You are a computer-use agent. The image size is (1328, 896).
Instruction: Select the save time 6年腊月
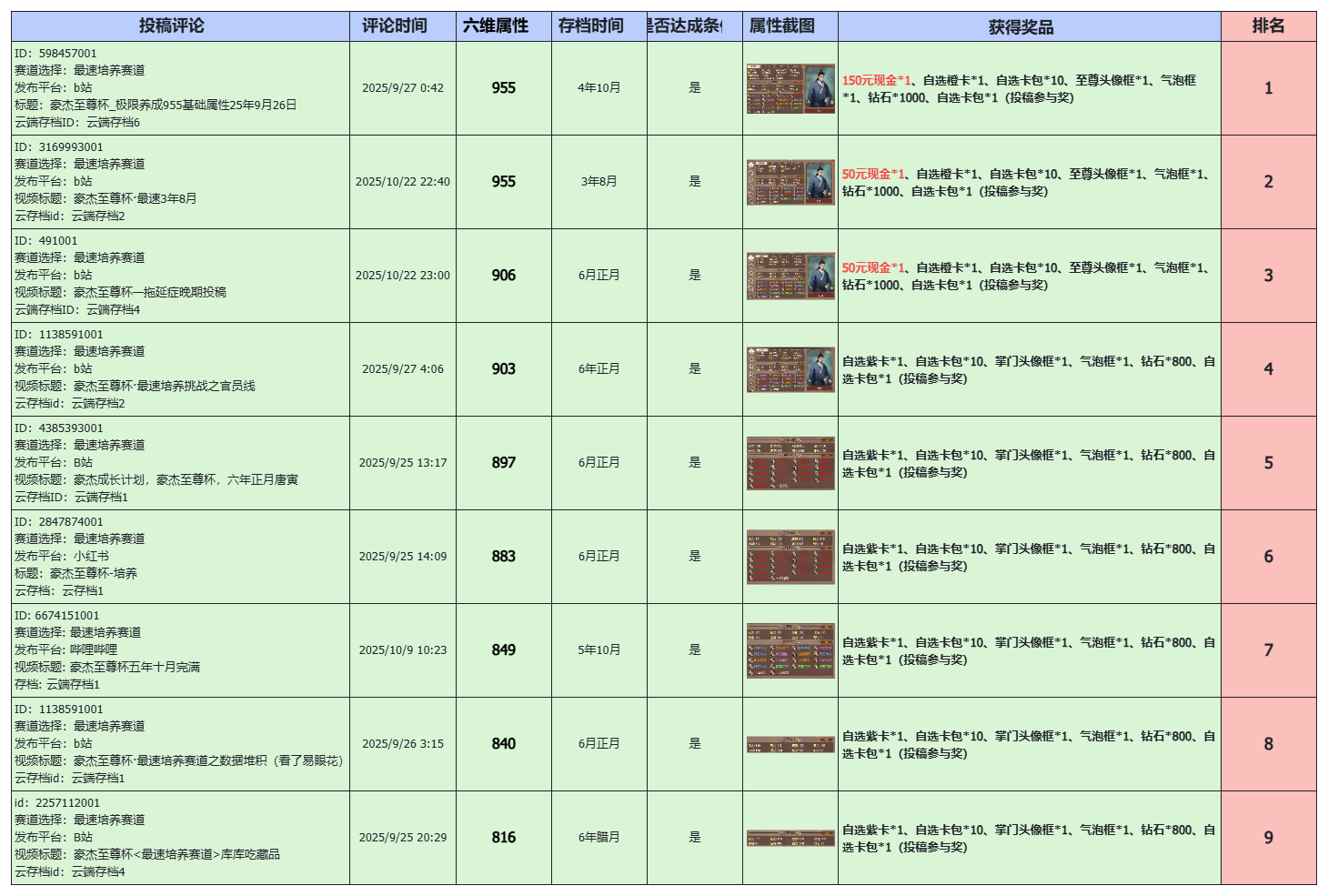point(599,838)
